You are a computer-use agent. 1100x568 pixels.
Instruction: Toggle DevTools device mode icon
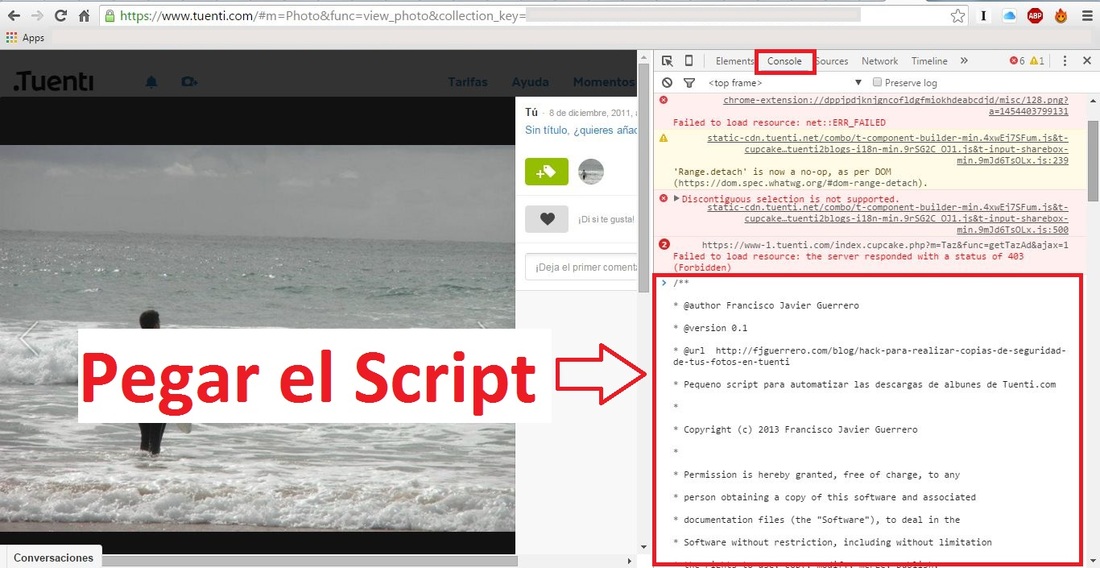[689, 61]
